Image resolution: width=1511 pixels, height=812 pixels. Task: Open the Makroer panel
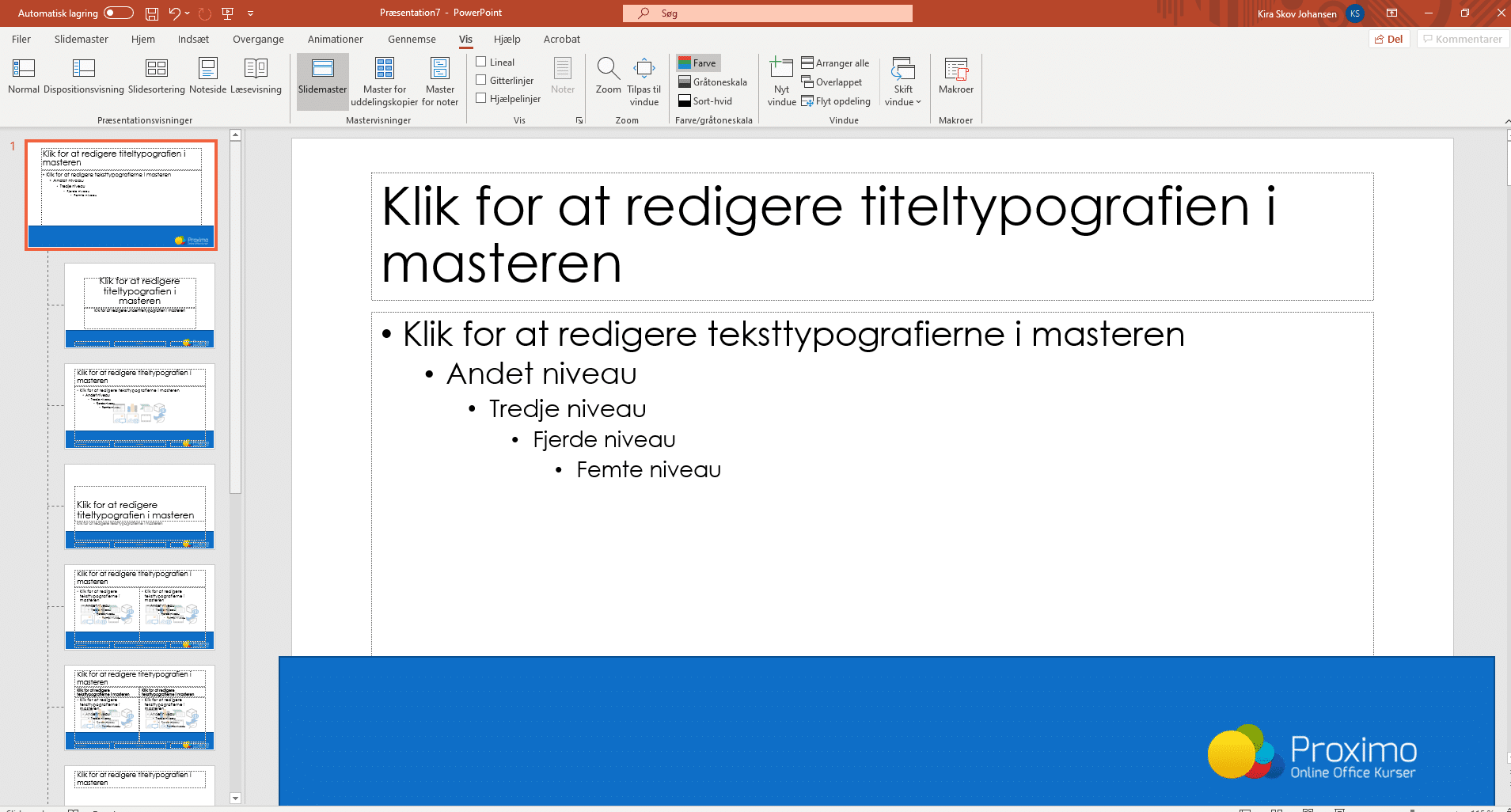955,75
